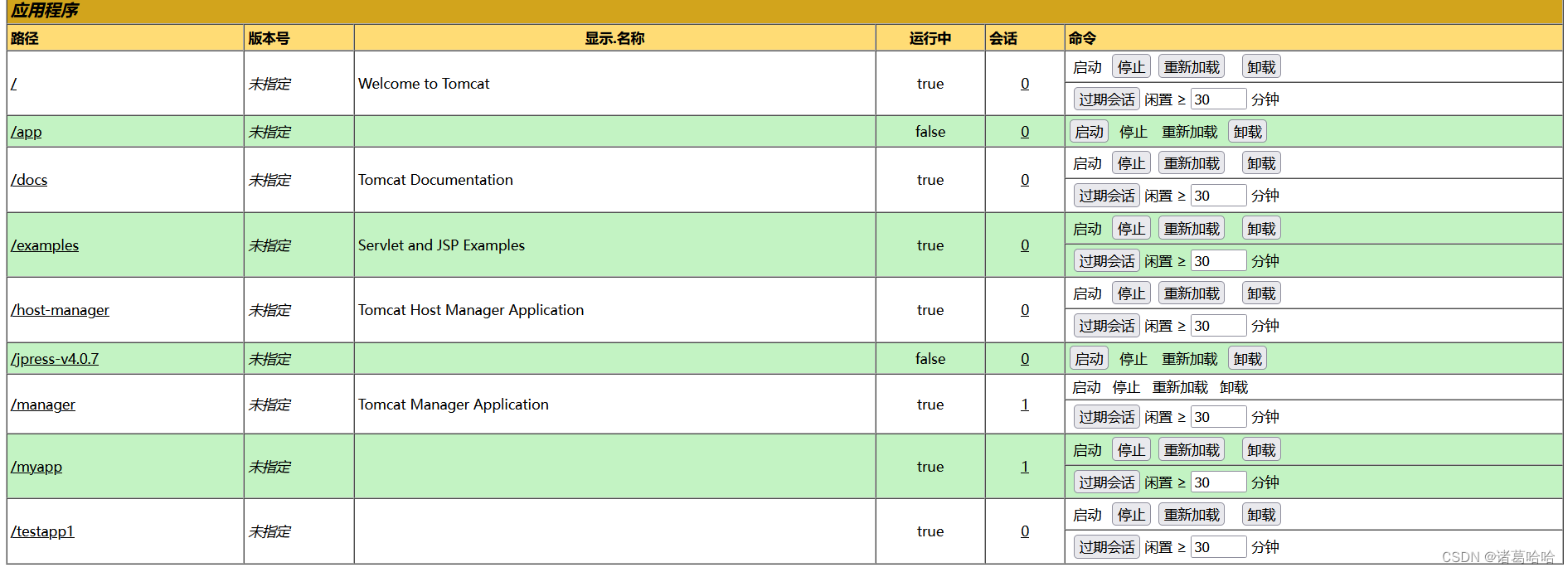Open the /manager path link
This screenshot has width=1568, height=572.
pyautogui.click(x=43, y=405)
